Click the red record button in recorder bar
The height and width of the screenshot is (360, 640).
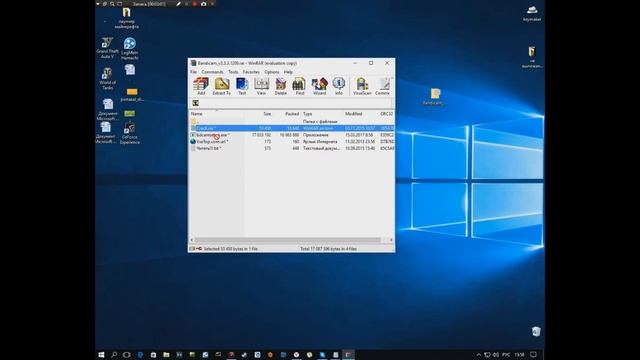pos(195,4)
